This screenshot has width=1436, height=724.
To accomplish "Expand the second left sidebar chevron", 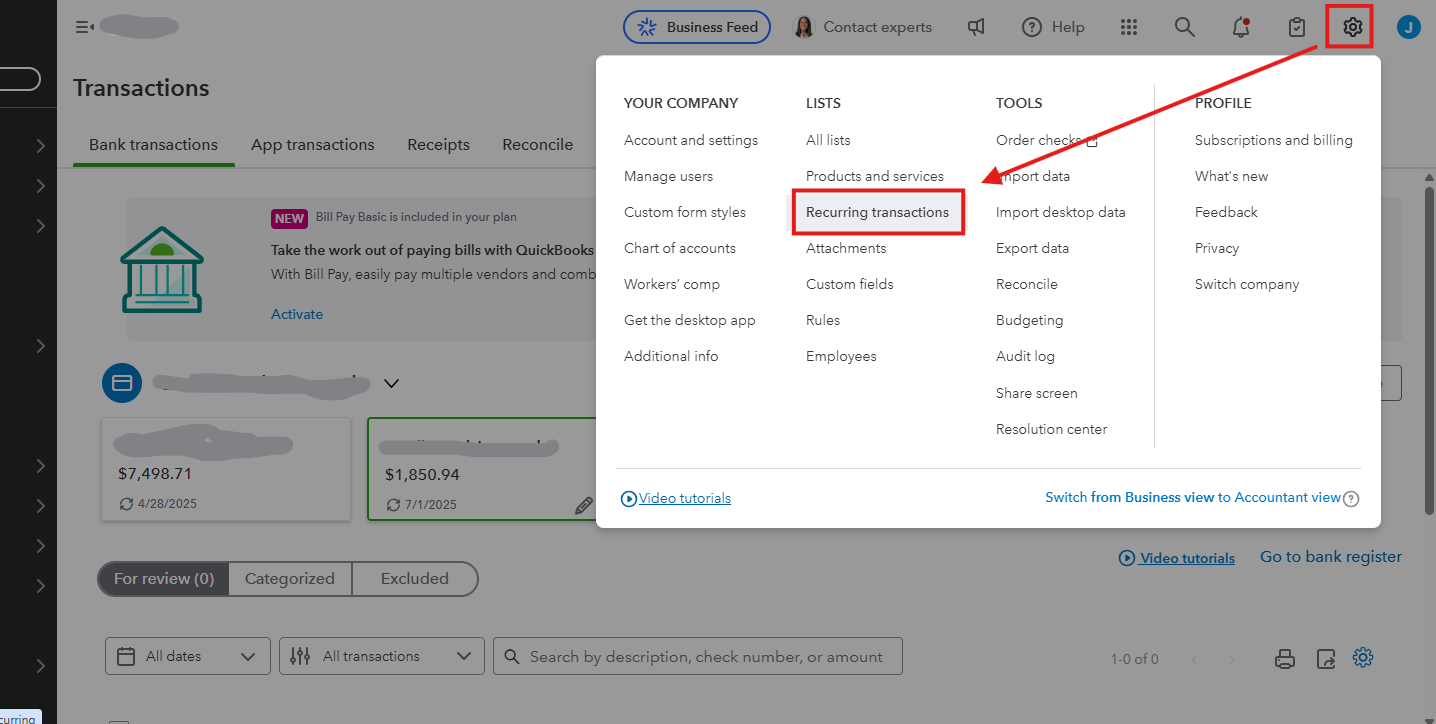I will tap(40, 186).
